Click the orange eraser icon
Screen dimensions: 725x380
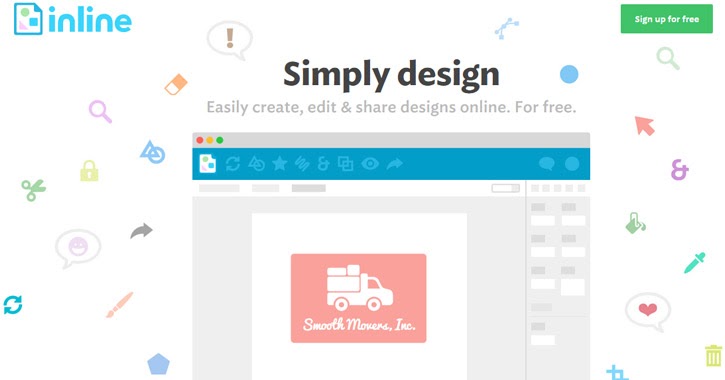tap(176, 84)
